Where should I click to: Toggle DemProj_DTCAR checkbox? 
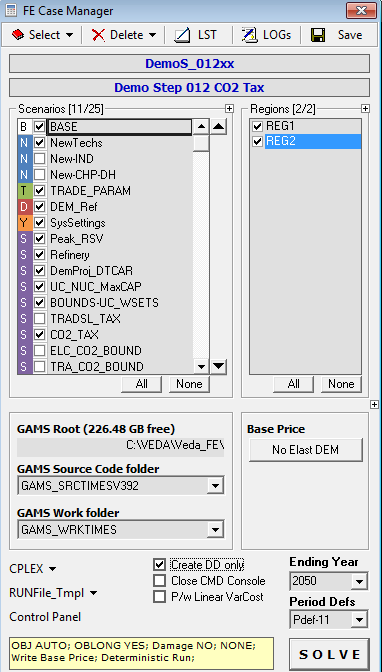point(39,271)
